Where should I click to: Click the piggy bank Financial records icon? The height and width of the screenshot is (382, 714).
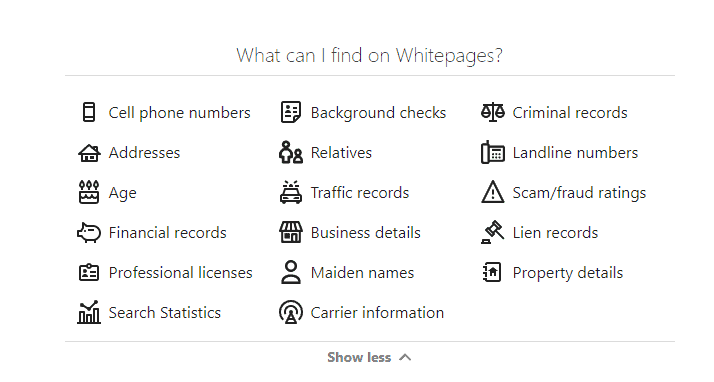(89, 233)
